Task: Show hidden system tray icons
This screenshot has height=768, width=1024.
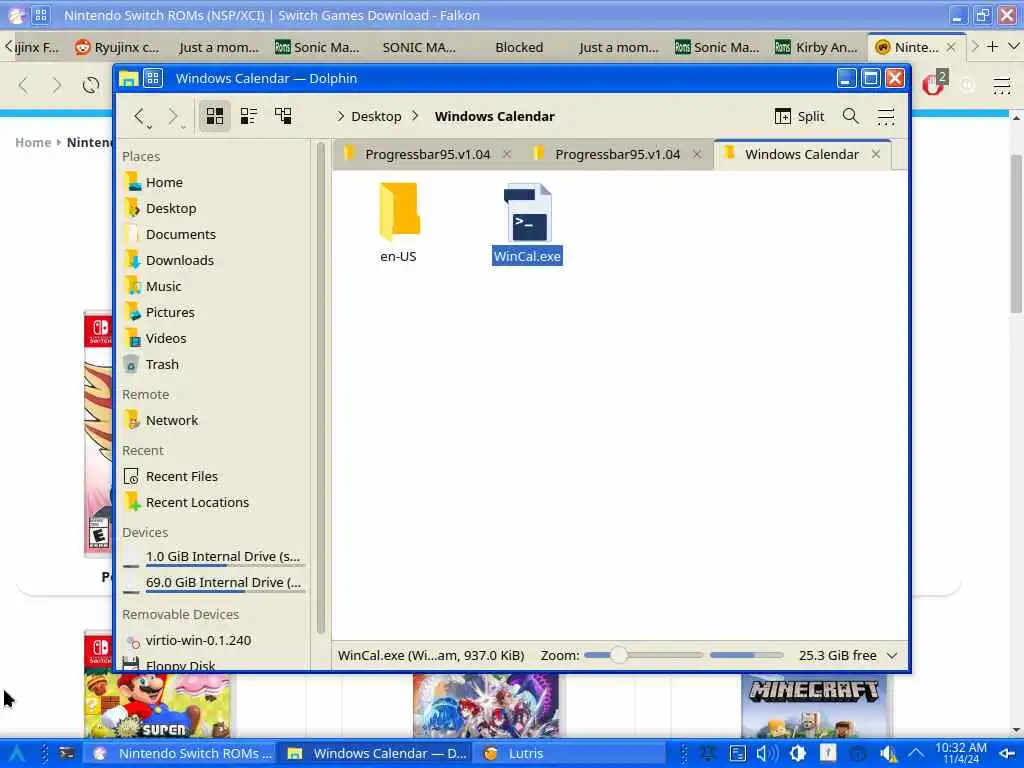Action: (x=916, y=754)
